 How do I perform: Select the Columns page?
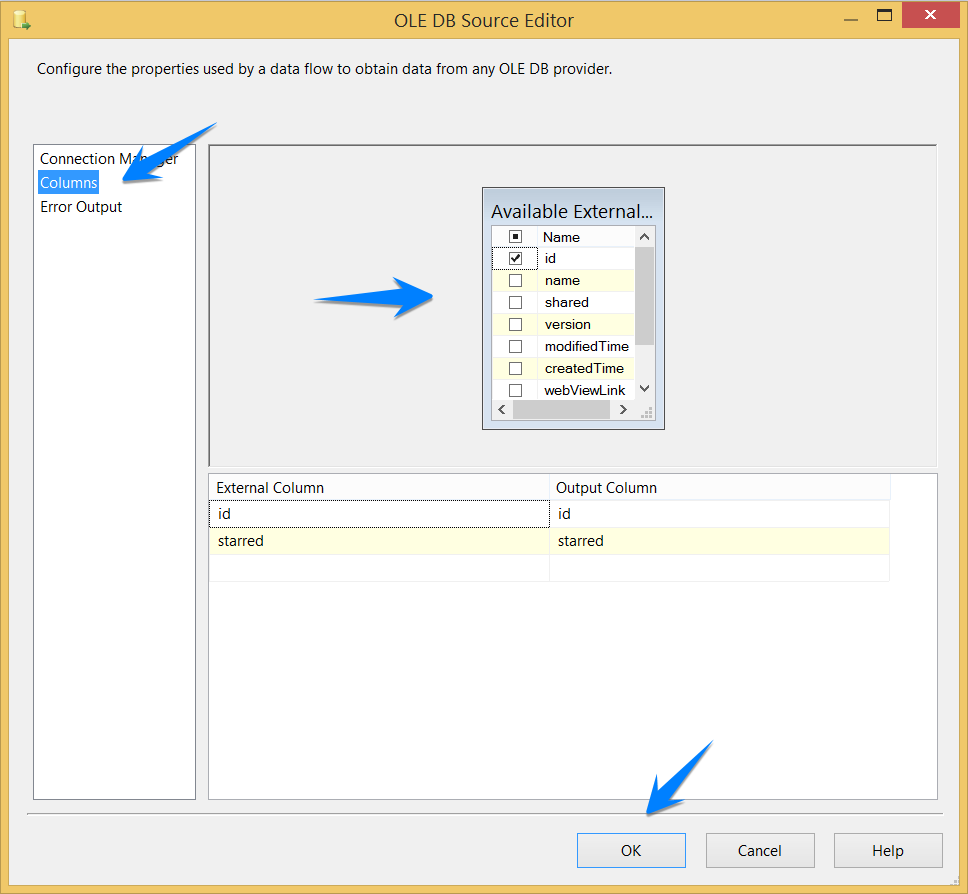tap(69, 183)
